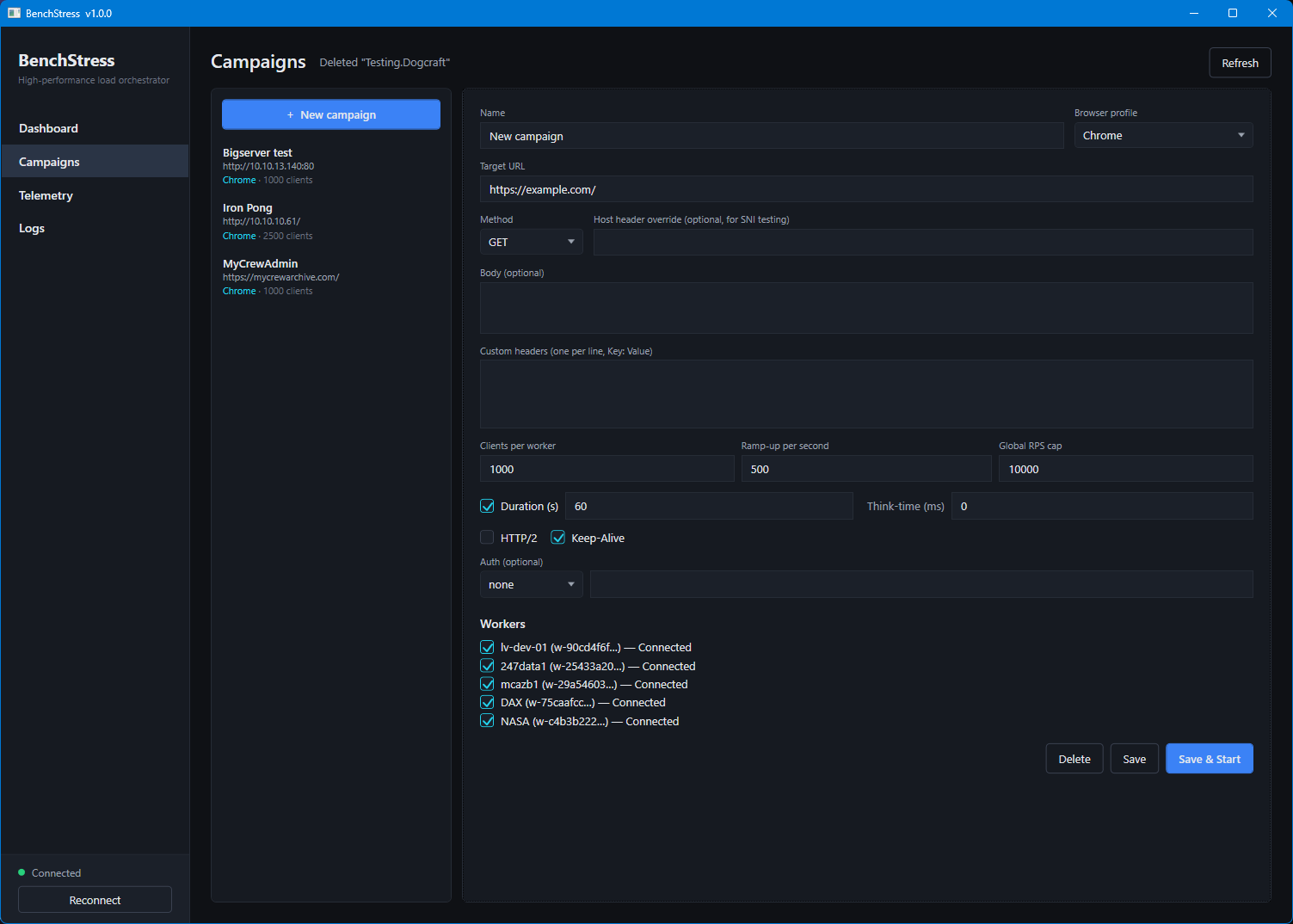This screenshot has width=1293, height=924.
Task: Click the BenchStress sidebar title
Action: tap(66, 60)
